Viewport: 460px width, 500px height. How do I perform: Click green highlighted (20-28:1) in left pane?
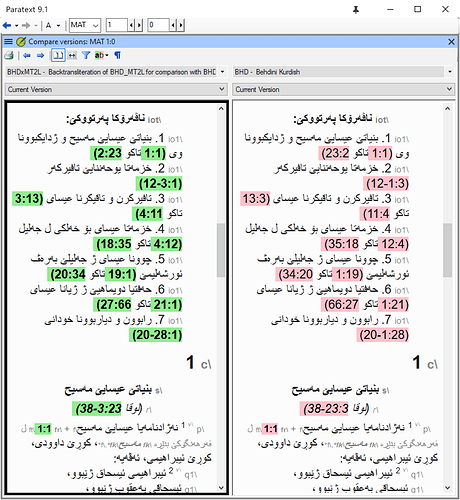tap(156, 335)
